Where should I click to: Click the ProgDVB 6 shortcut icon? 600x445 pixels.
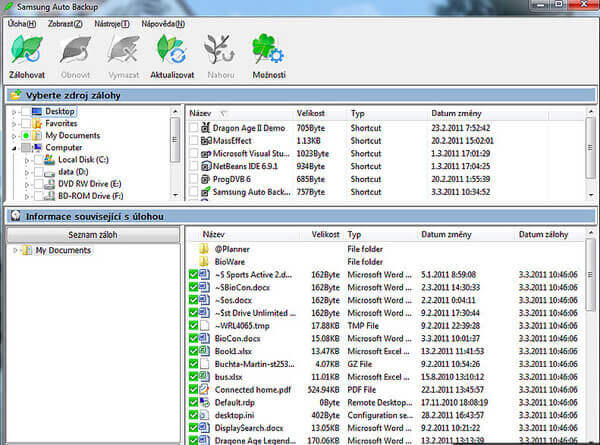(206, 179)
